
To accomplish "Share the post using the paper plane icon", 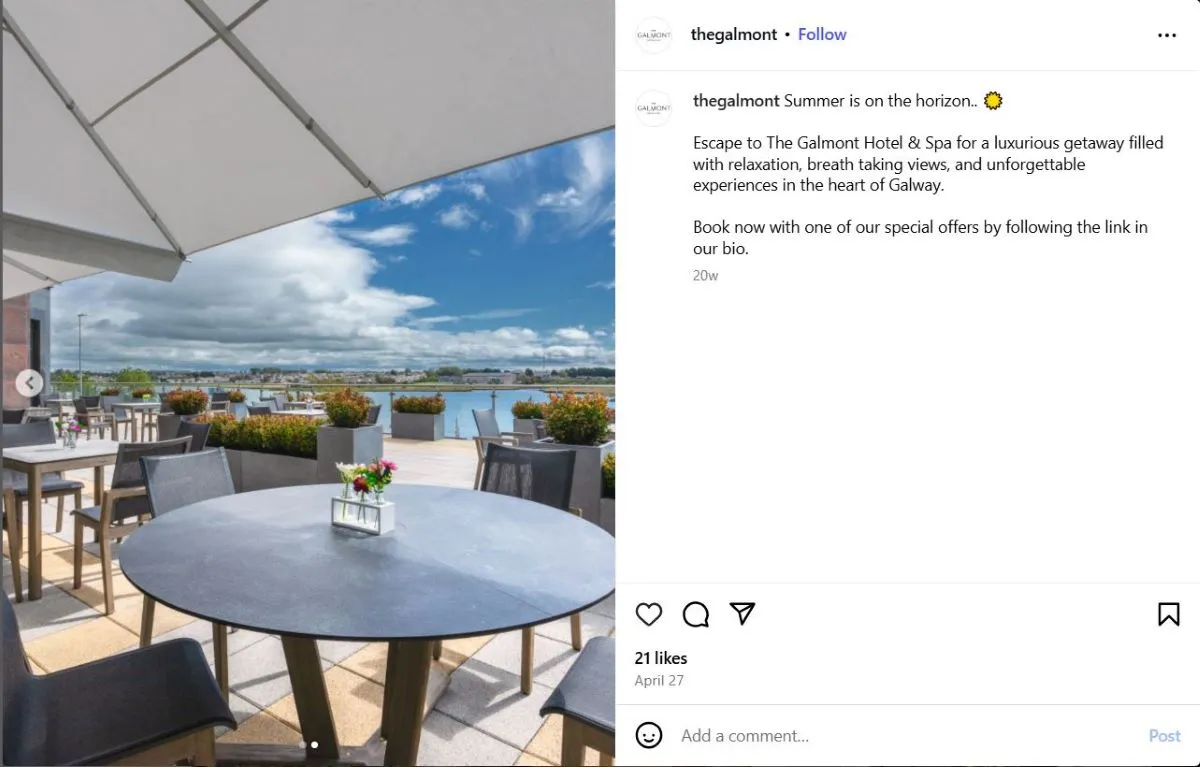I will pos(742,613).
